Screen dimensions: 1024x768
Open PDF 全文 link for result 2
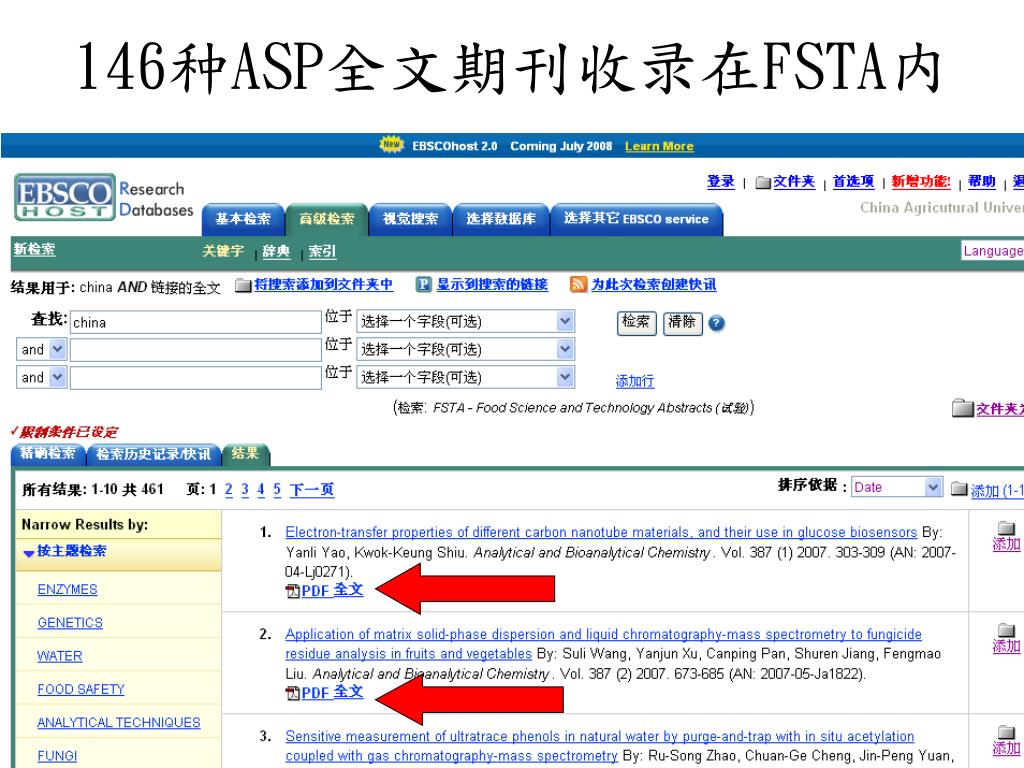tap(332, 692)
